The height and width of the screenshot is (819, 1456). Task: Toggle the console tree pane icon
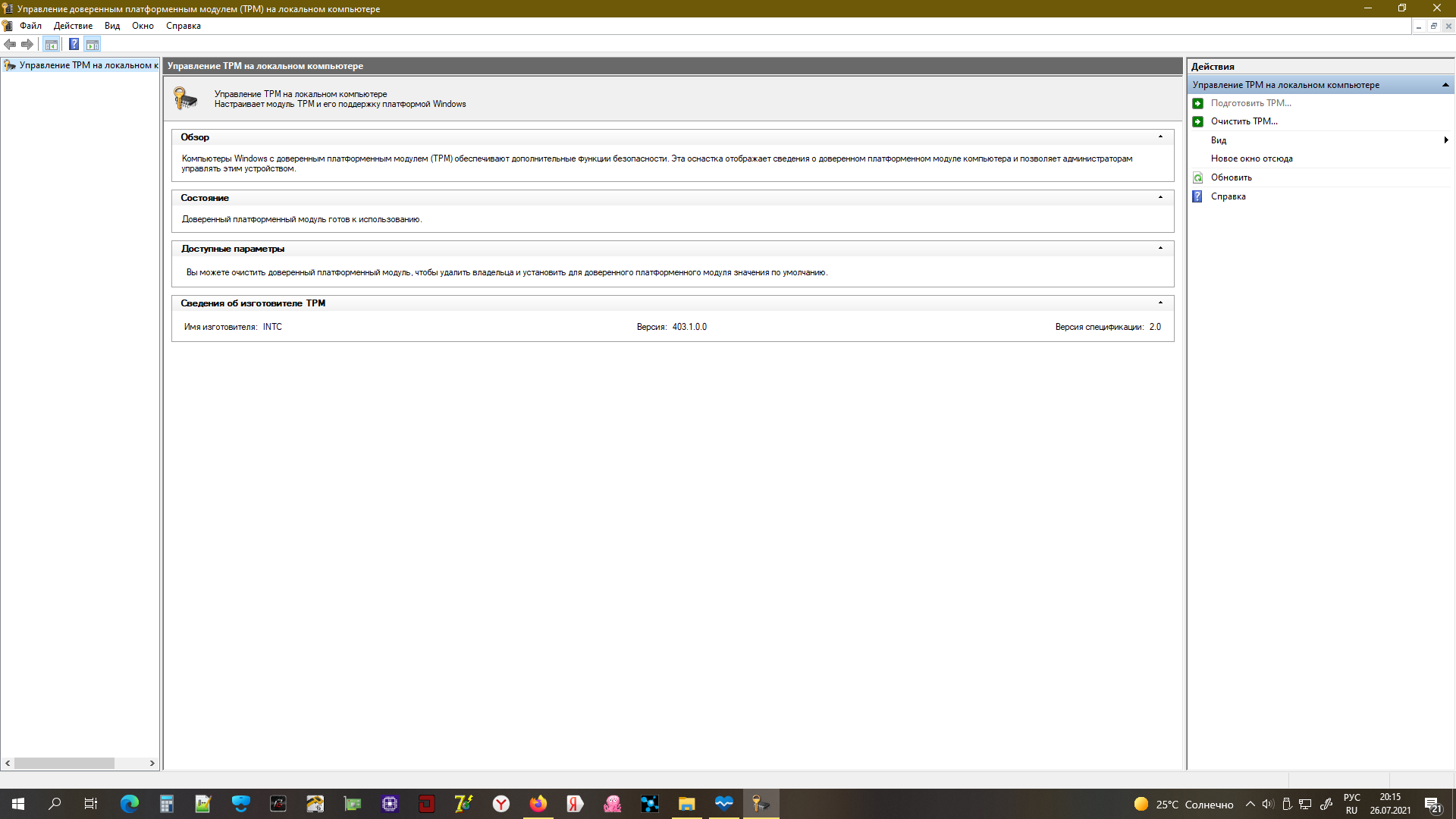point(51,44)
